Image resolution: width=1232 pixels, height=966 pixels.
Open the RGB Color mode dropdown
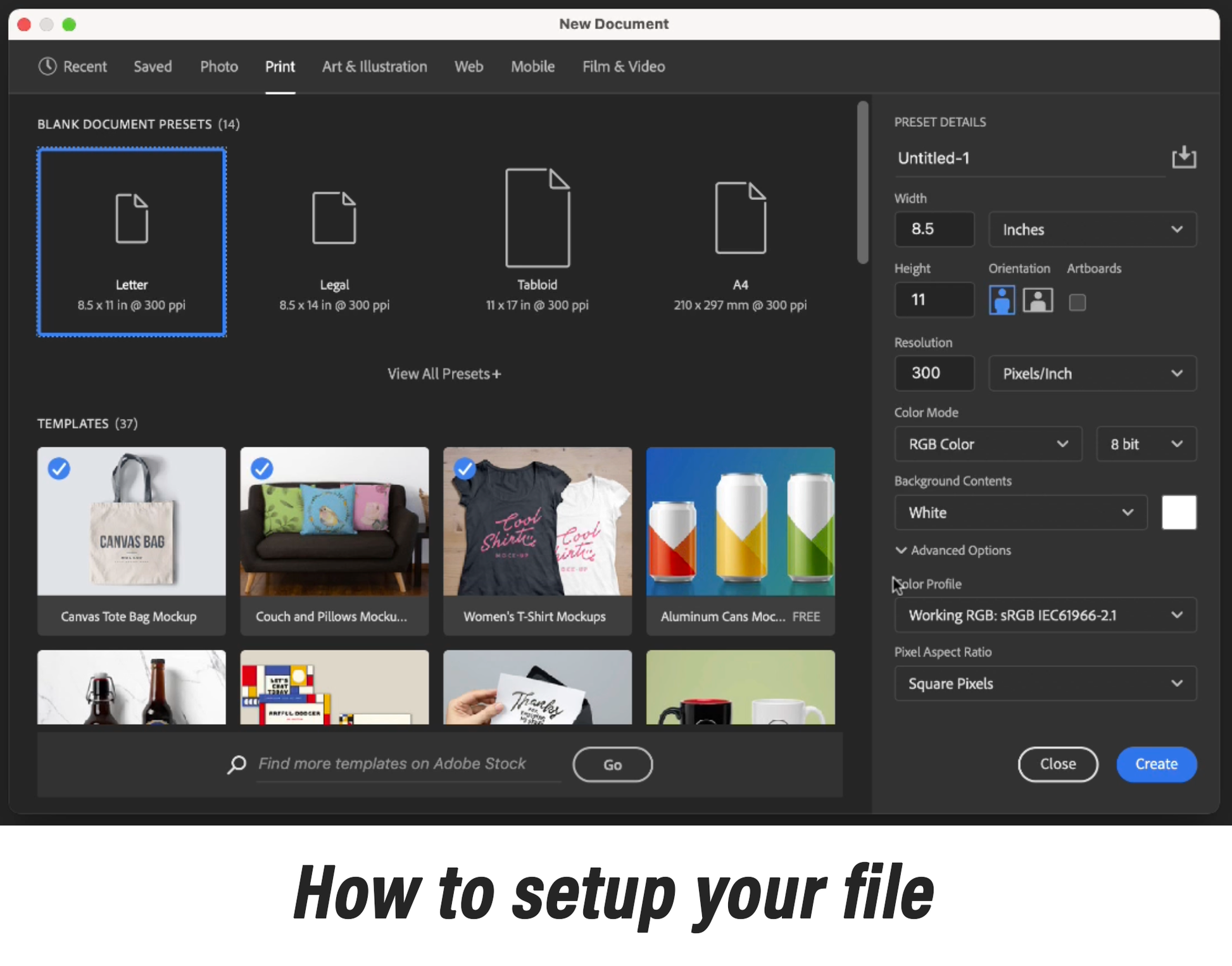tap(988, 444)
